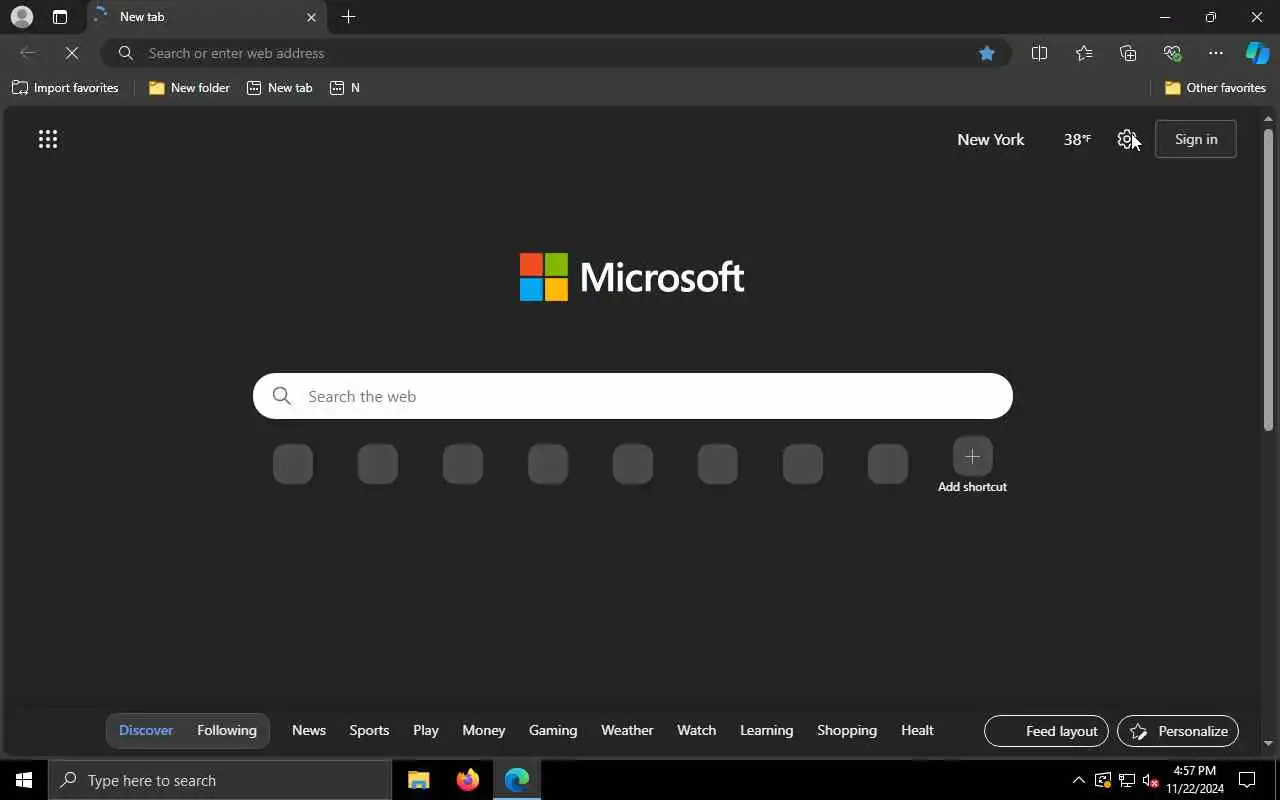Open the Watch category
This screenshot has width=1280, height=800.
click(697, 730)
